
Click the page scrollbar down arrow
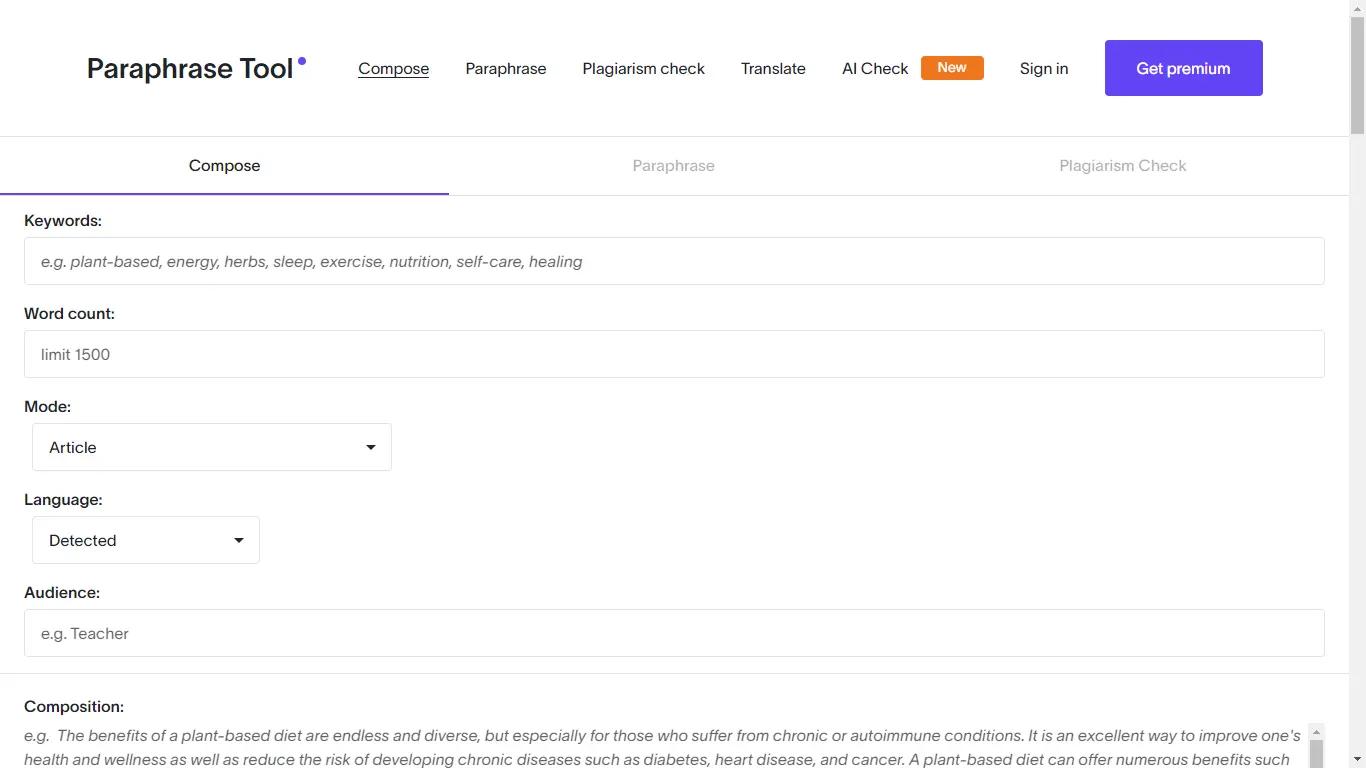[x=1357, y=760]
